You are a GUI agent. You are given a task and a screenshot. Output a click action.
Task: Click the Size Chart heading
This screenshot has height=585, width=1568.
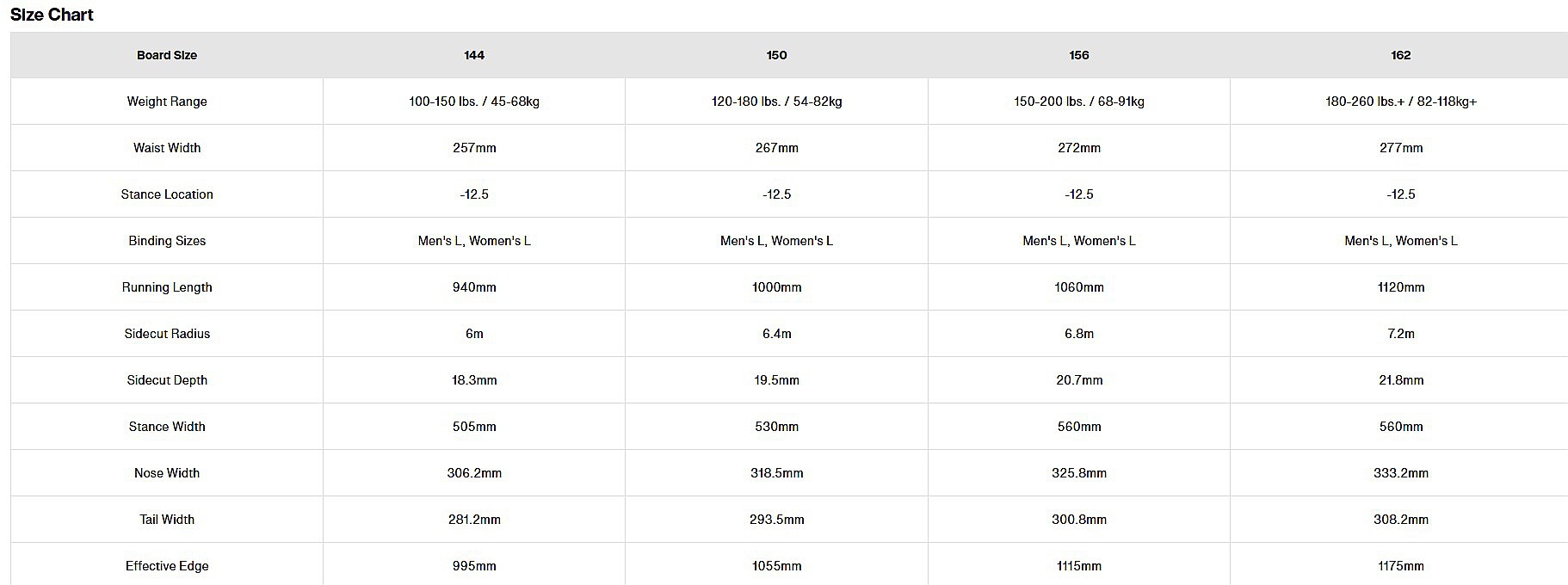[52, 15]
